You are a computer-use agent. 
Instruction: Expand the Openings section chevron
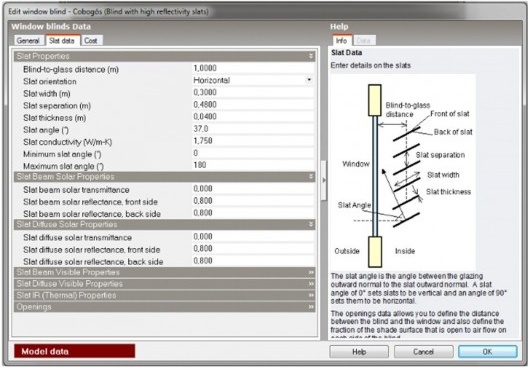pos(310,307)
